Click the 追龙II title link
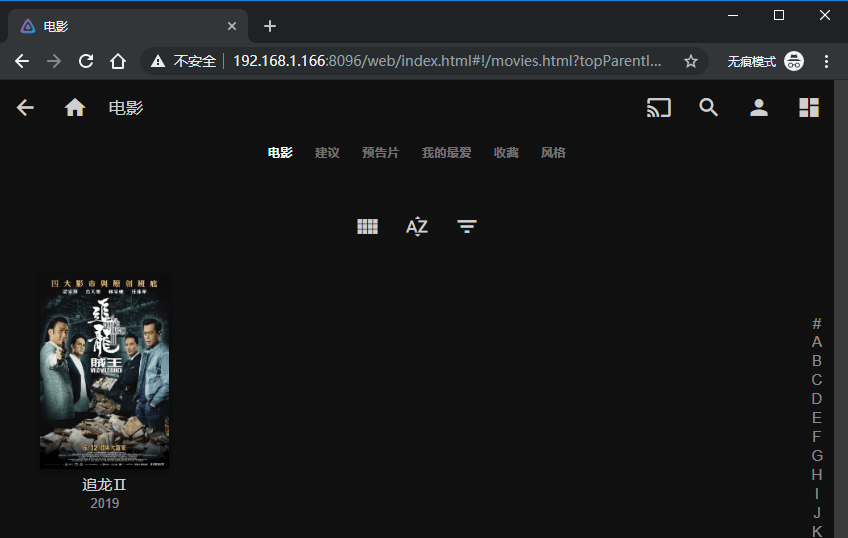This screenshot has width=848, height=538. coord(104,485)
